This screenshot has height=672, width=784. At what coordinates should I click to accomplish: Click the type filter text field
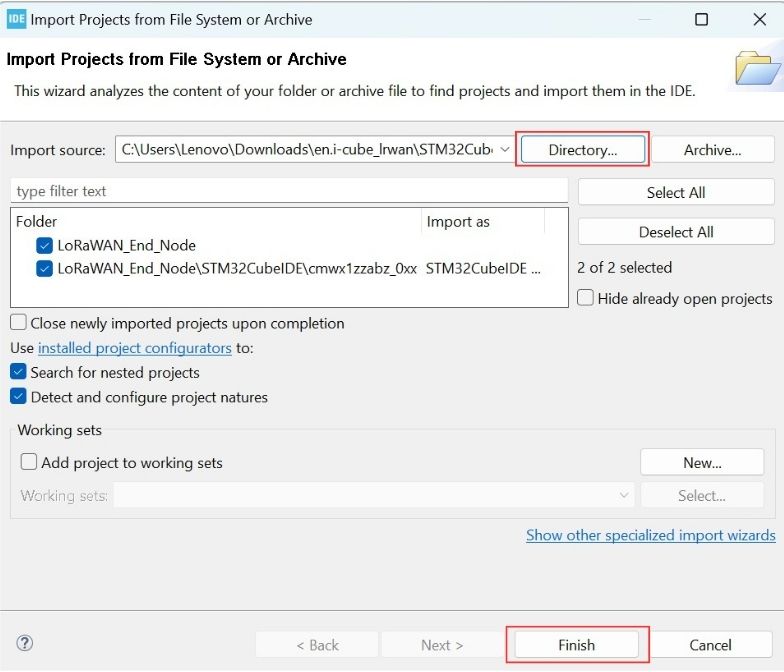pyautogui.click(x=288, y=191)
